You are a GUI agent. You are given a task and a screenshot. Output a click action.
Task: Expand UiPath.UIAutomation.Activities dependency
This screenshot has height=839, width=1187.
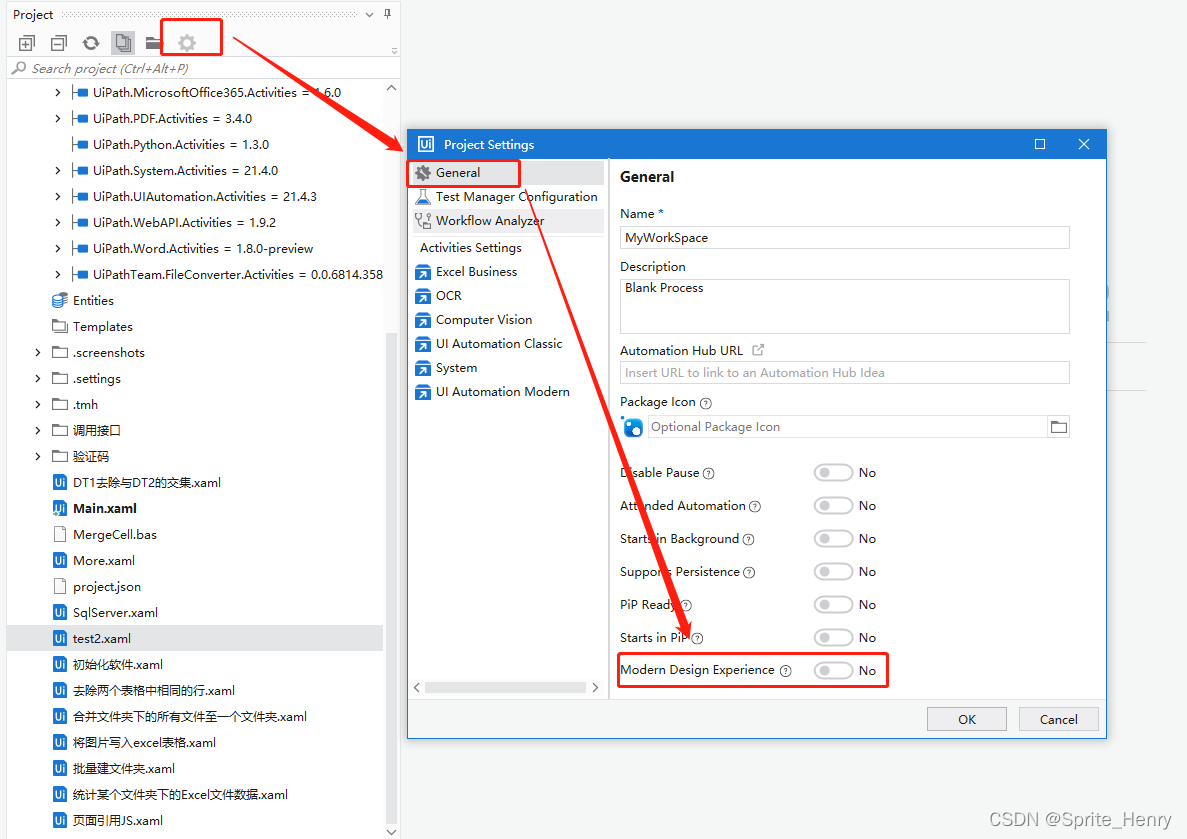point(58,196)
